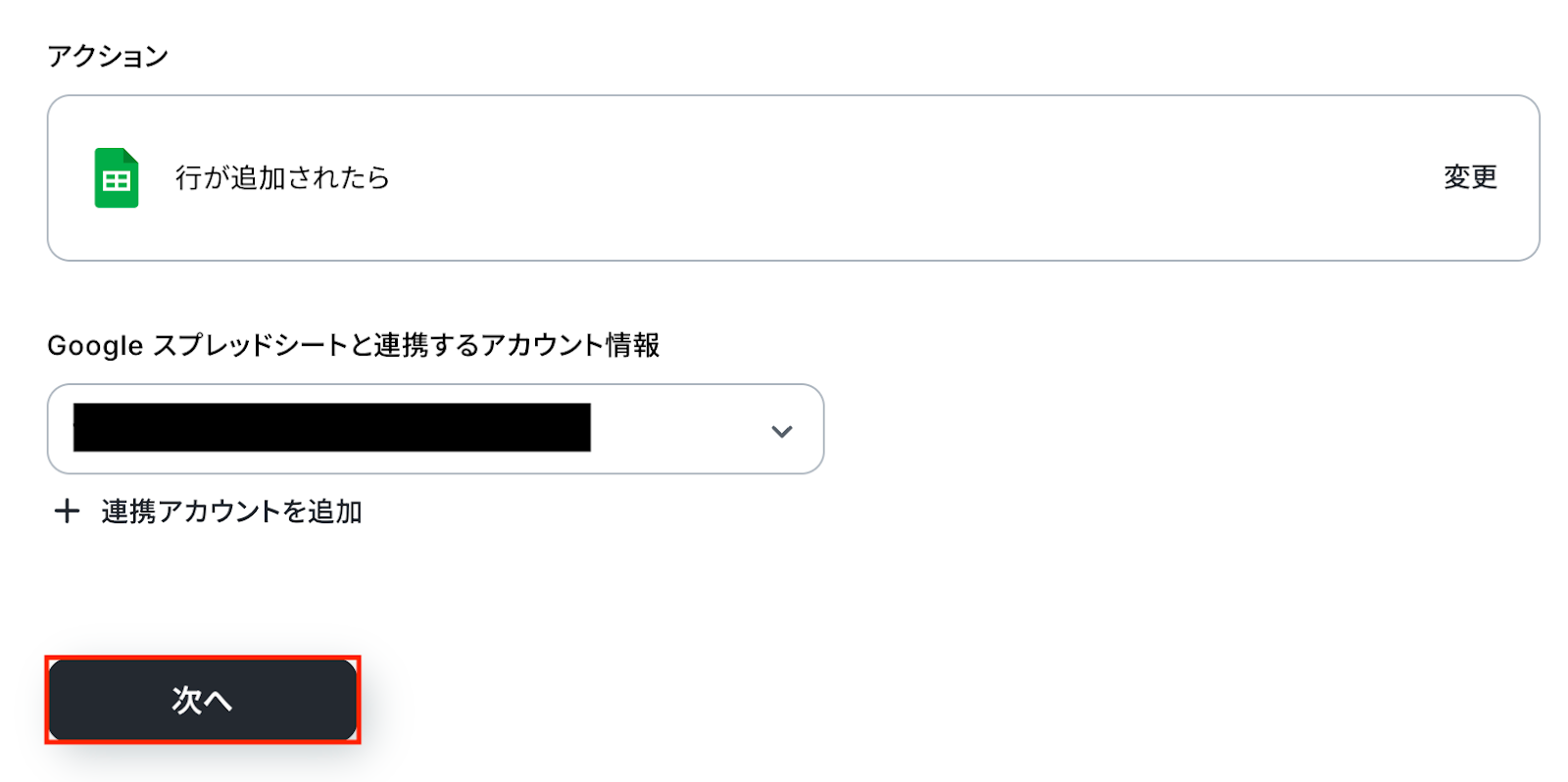Click the plus icon beside 連携アカウントを追加

click(67, 512)
